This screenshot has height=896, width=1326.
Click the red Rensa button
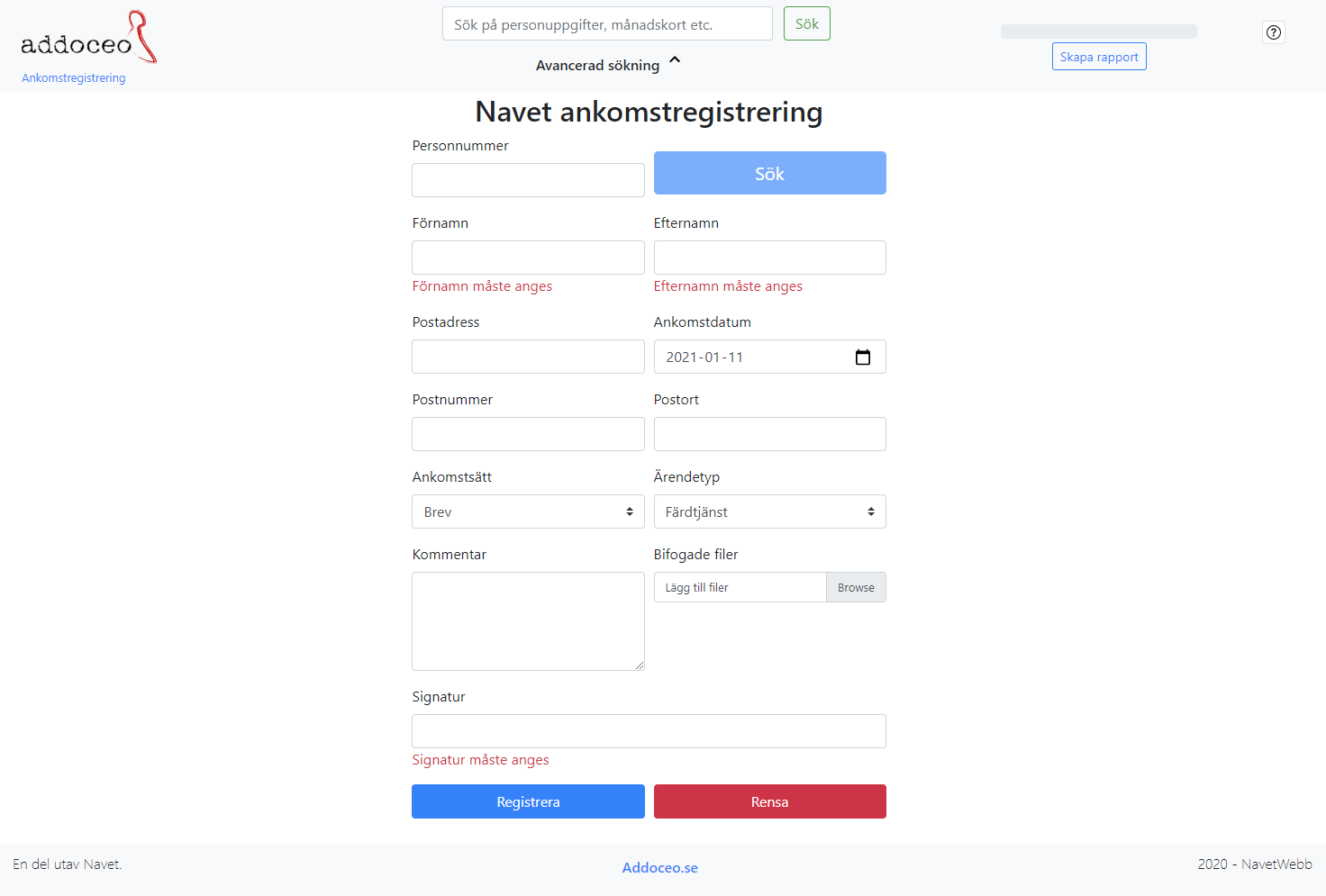(769, 801)
